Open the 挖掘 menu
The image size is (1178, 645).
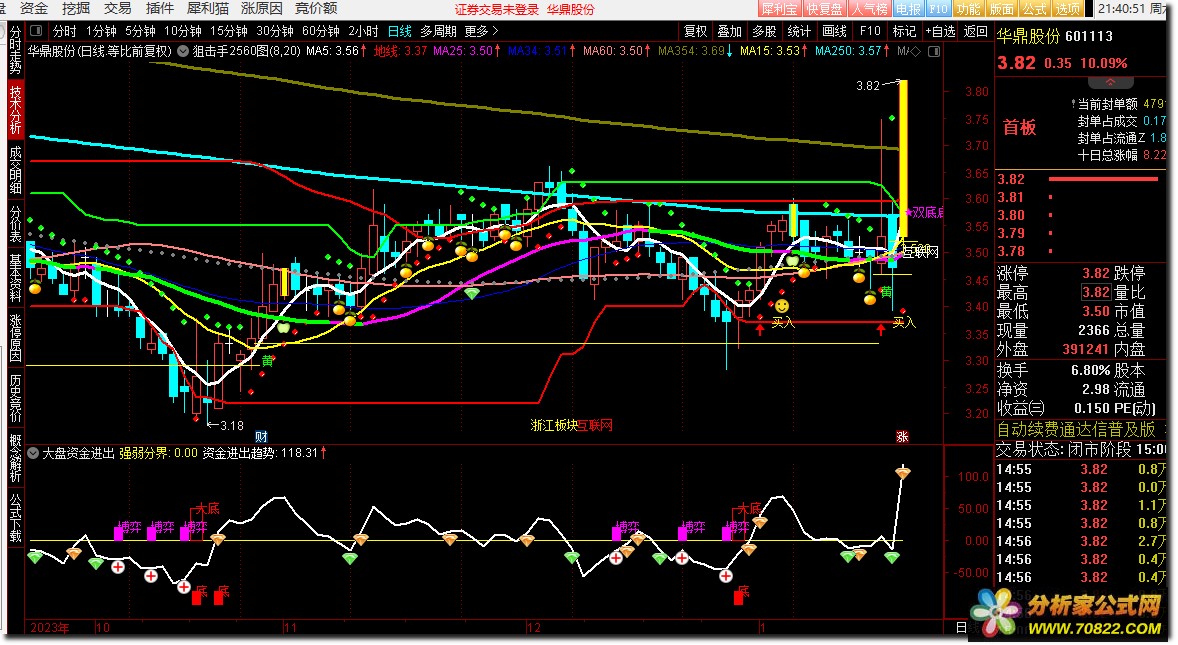[76, 8]
